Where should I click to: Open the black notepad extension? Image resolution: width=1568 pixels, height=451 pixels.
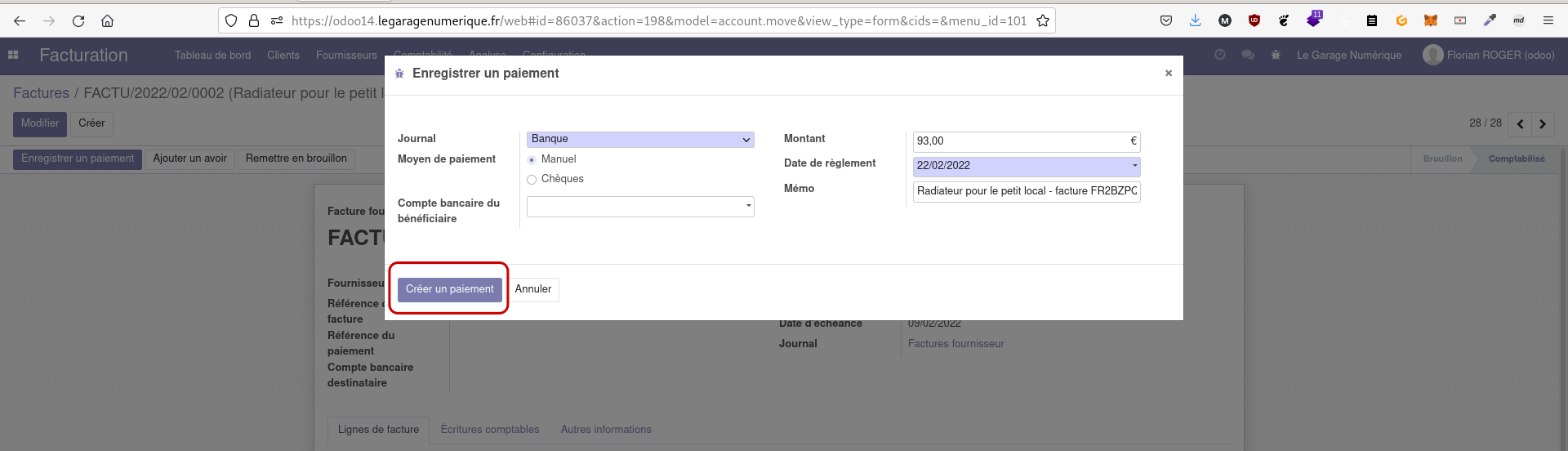point(1372,20)
